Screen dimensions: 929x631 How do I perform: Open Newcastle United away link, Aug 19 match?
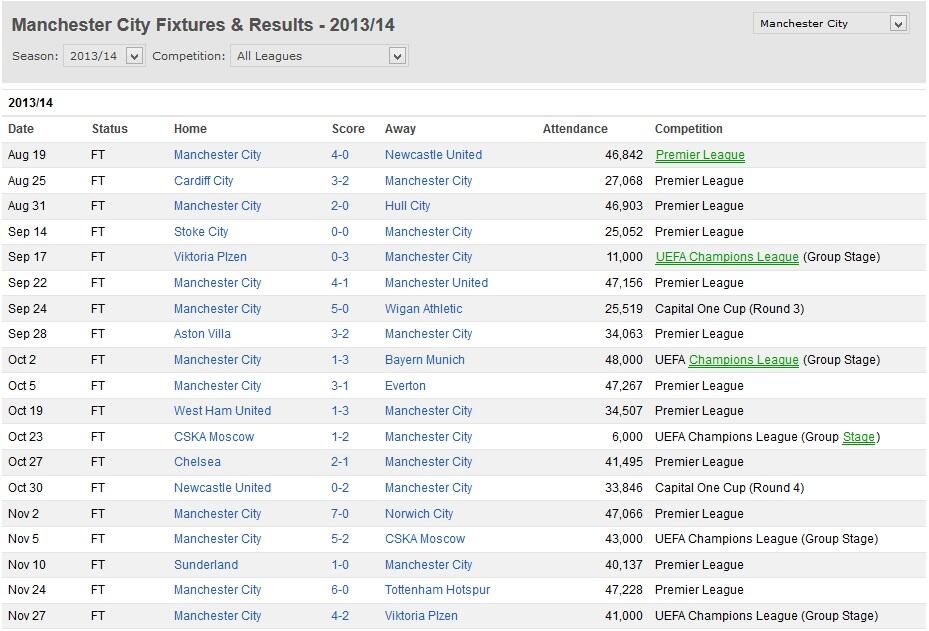click(x=434, y=155)
